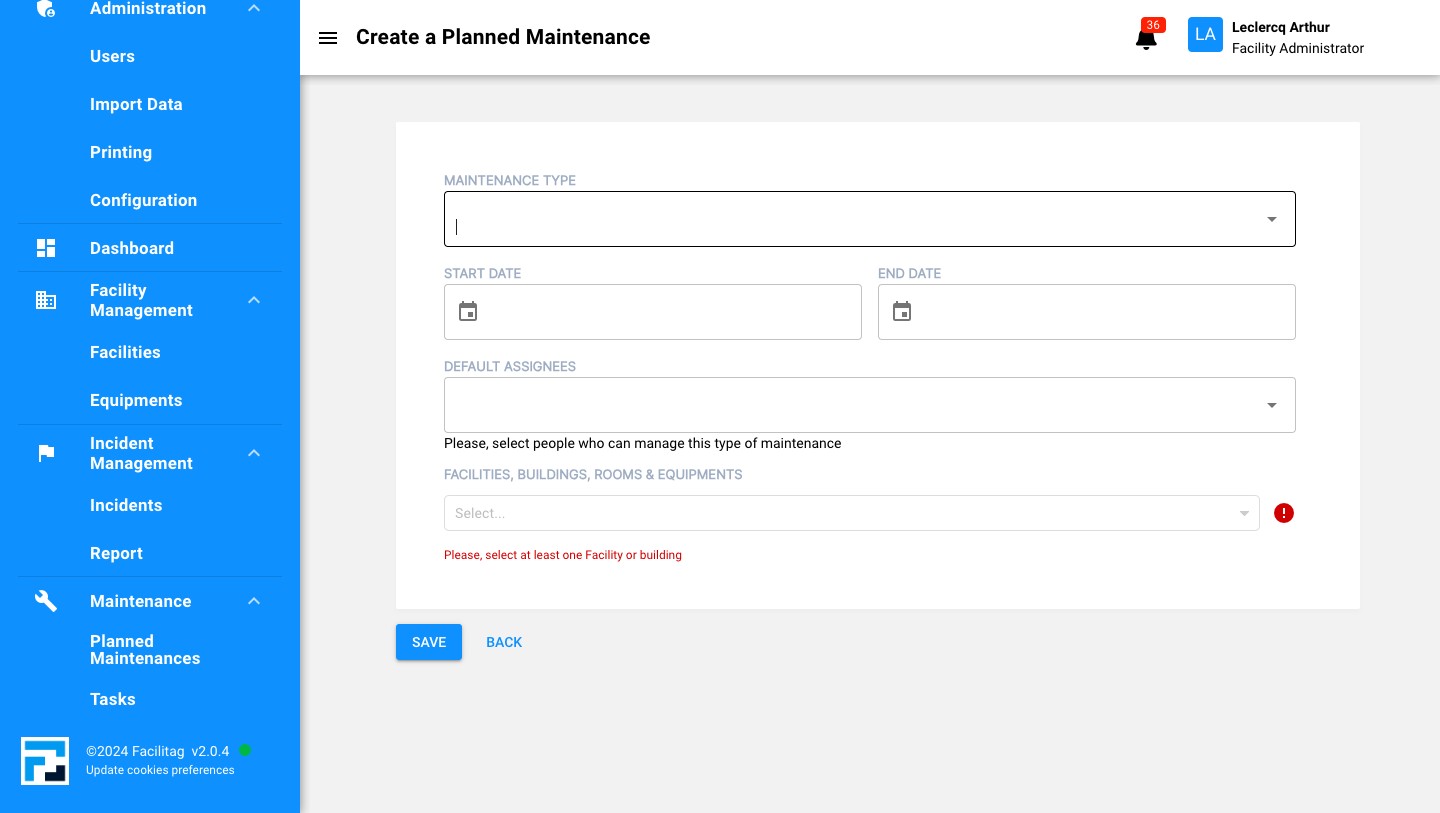Viewport: 1440px width, 813px height.
Task: Open Planned Maintenances in sidebar
Action: 145,650
